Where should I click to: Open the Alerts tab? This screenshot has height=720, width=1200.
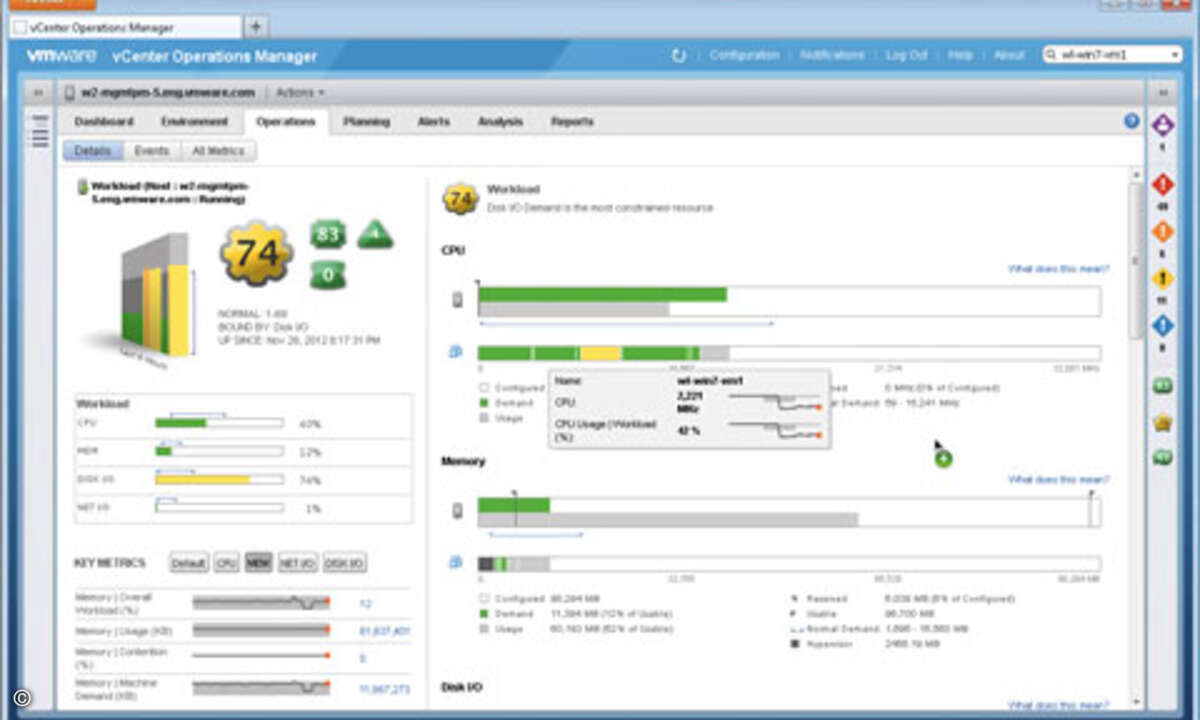point(433,122)
